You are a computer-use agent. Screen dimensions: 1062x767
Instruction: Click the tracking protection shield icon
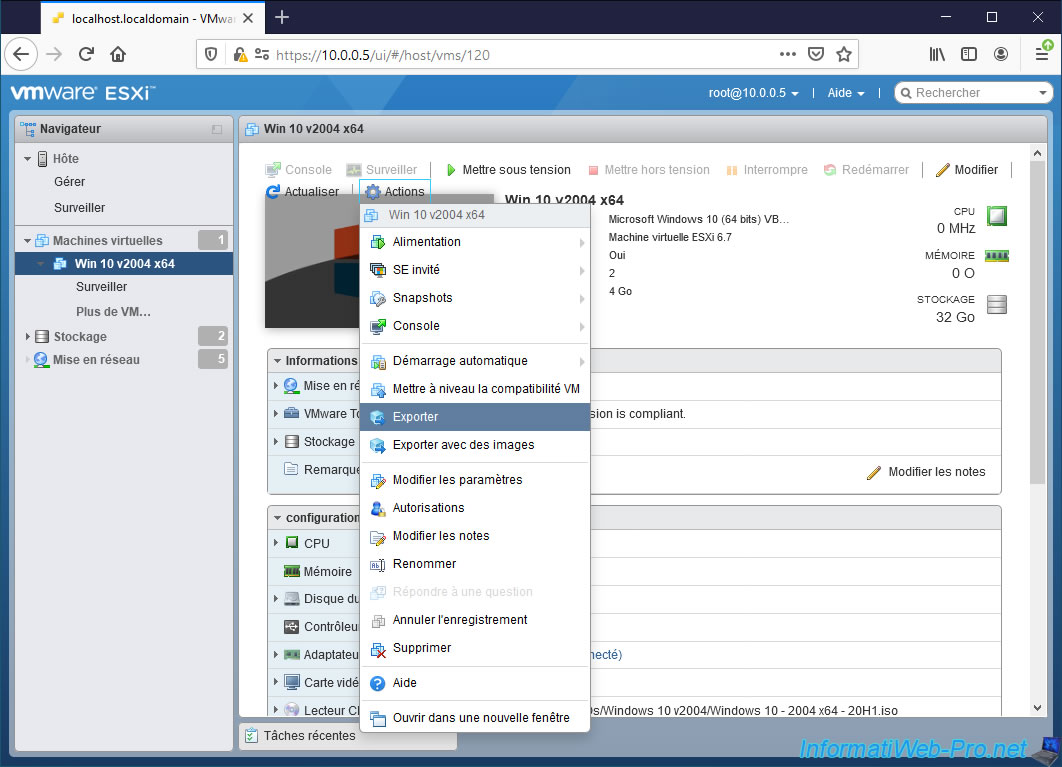click(211, 54)
